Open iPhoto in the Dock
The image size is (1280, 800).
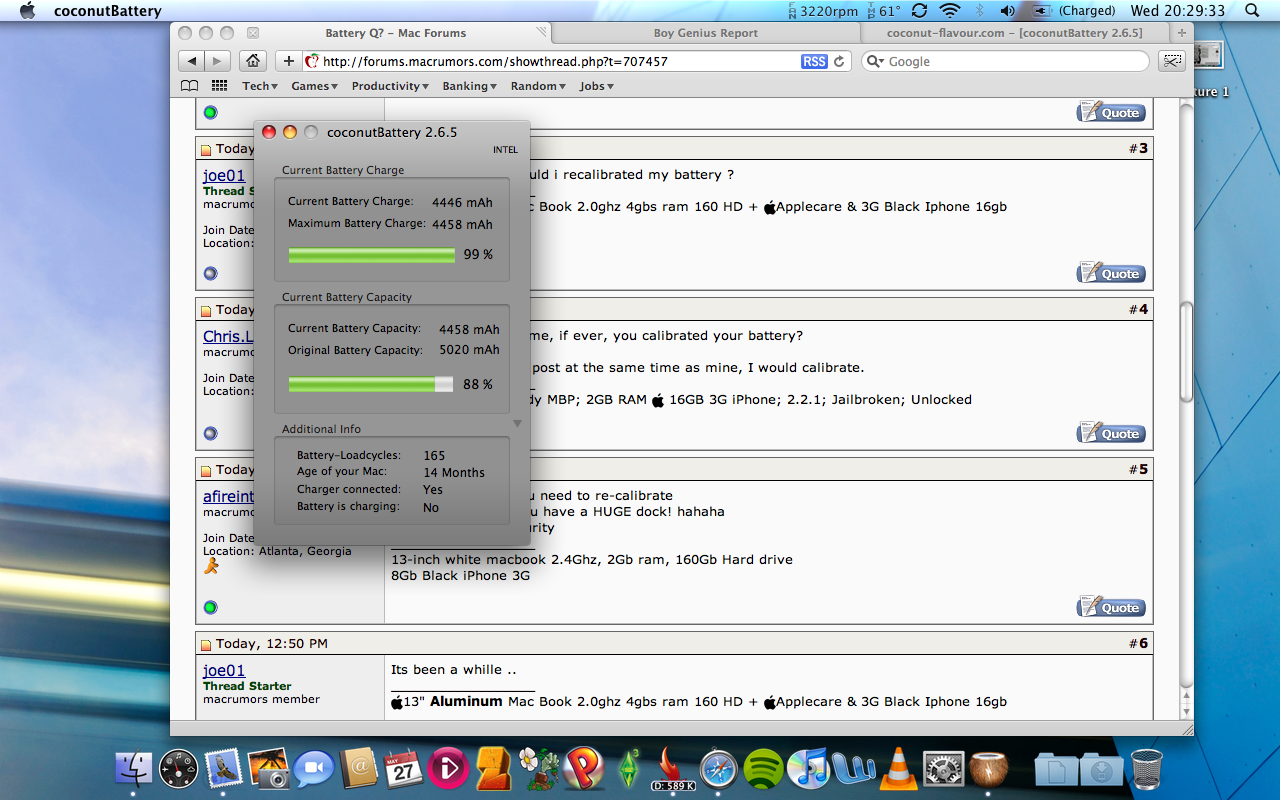[268, 768]
